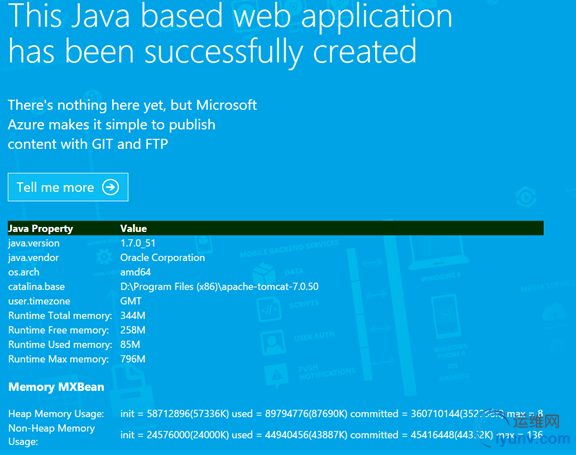Click the Windows Phone 8 device icon
The image size is (576, 455).
pos(446,316)
